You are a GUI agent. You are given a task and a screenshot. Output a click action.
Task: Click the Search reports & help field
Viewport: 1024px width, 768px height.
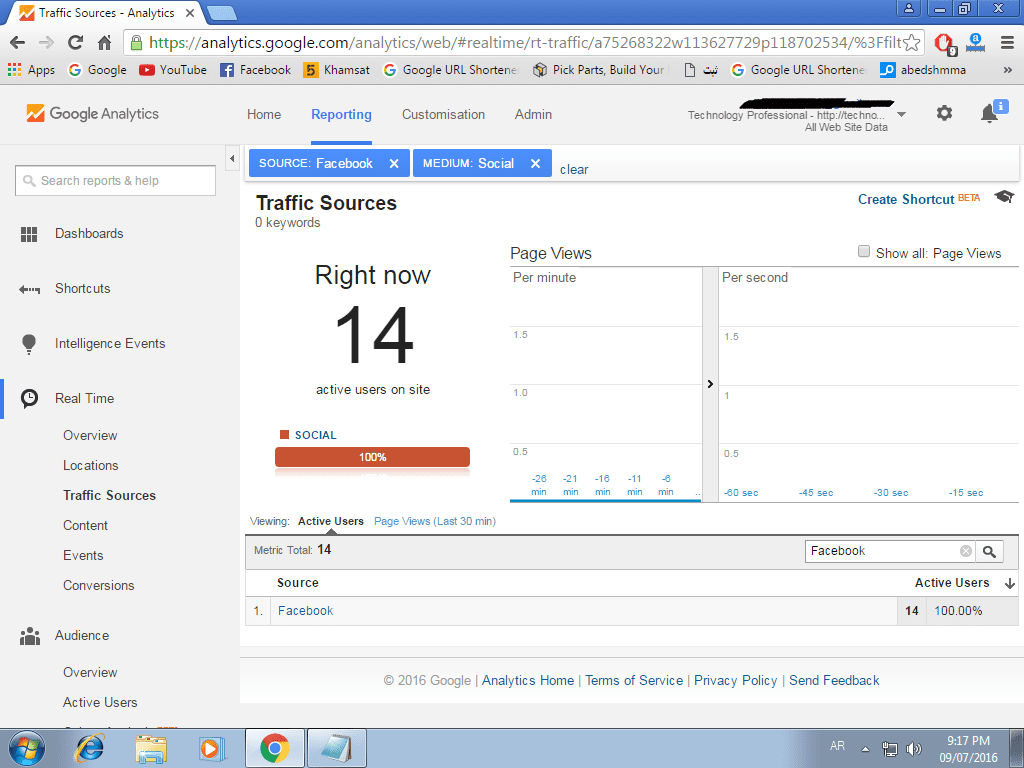pyautogui.click(x=115, y=181)
